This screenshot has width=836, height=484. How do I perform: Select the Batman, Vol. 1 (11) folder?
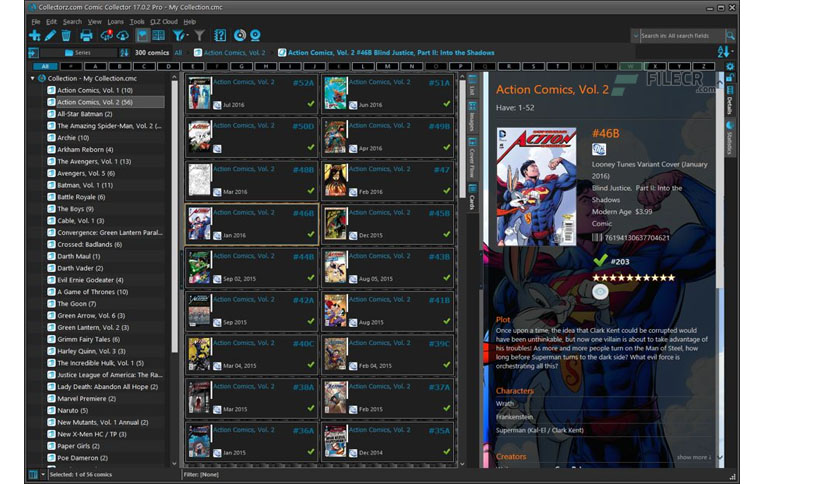[85, 185]
